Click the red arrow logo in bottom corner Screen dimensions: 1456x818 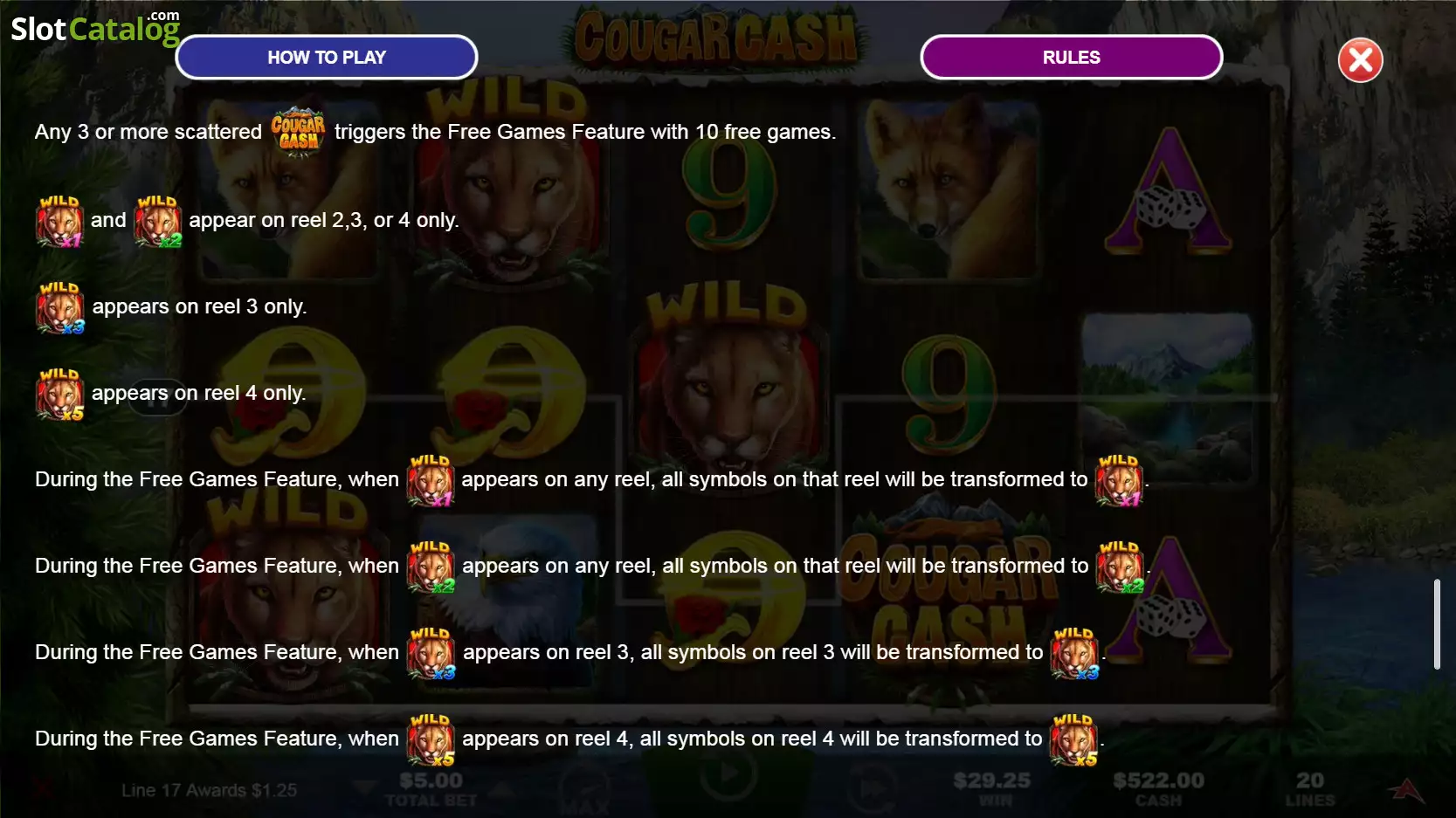[1407, 790]
